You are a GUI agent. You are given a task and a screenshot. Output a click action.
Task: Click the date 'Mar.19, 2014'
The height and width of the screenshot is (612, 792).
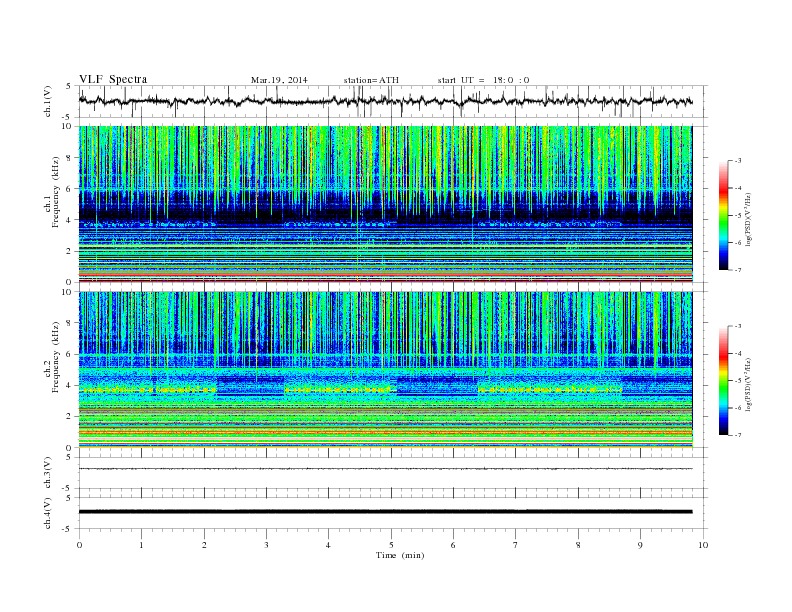tap(279, 80)
